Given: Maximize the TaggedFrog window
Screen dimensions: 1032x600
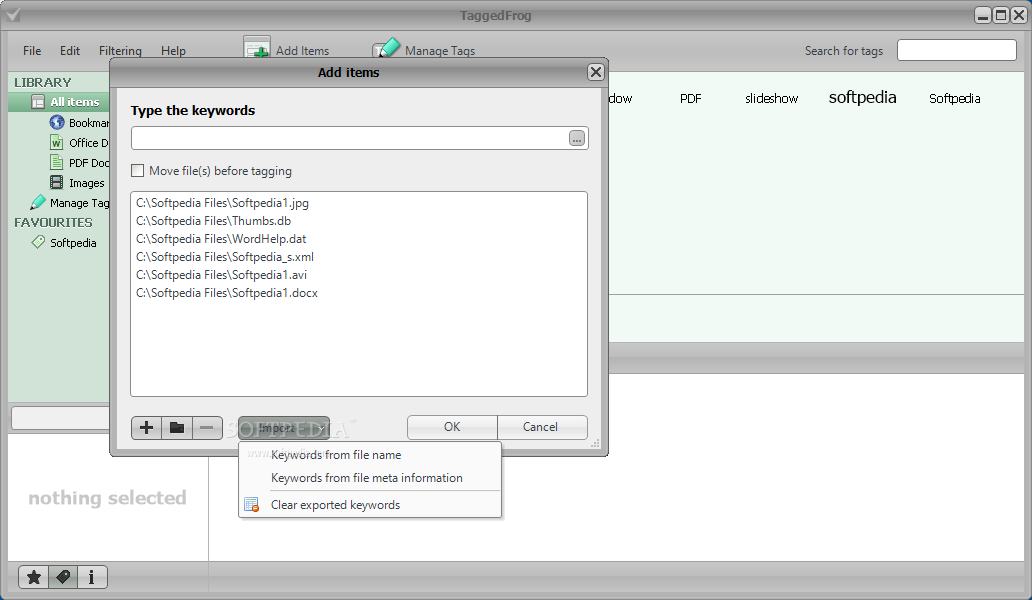Looking at the screenshot, I should pos(1001,15).
